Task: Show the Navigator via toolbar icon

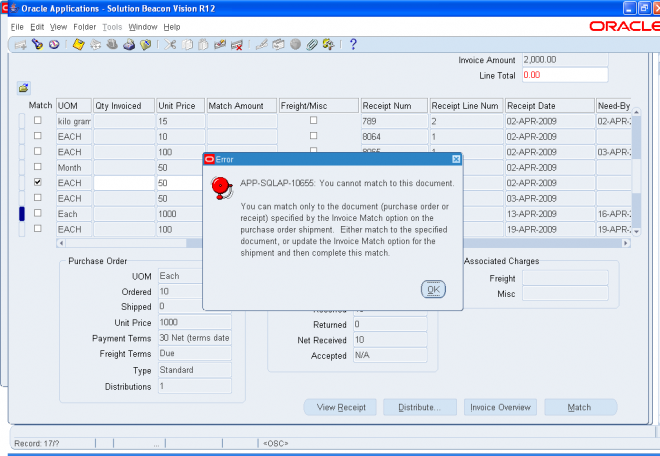Action: point(54,44)
